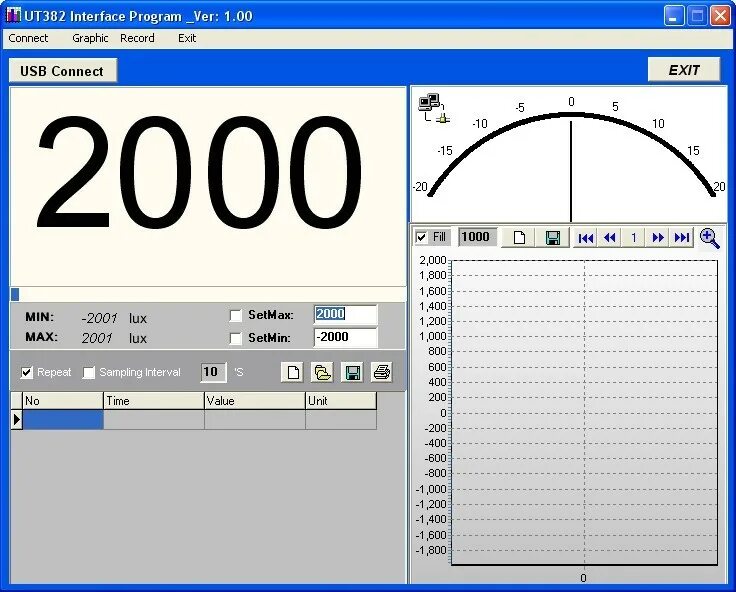Click the Time column header

[x=154, y=401]
